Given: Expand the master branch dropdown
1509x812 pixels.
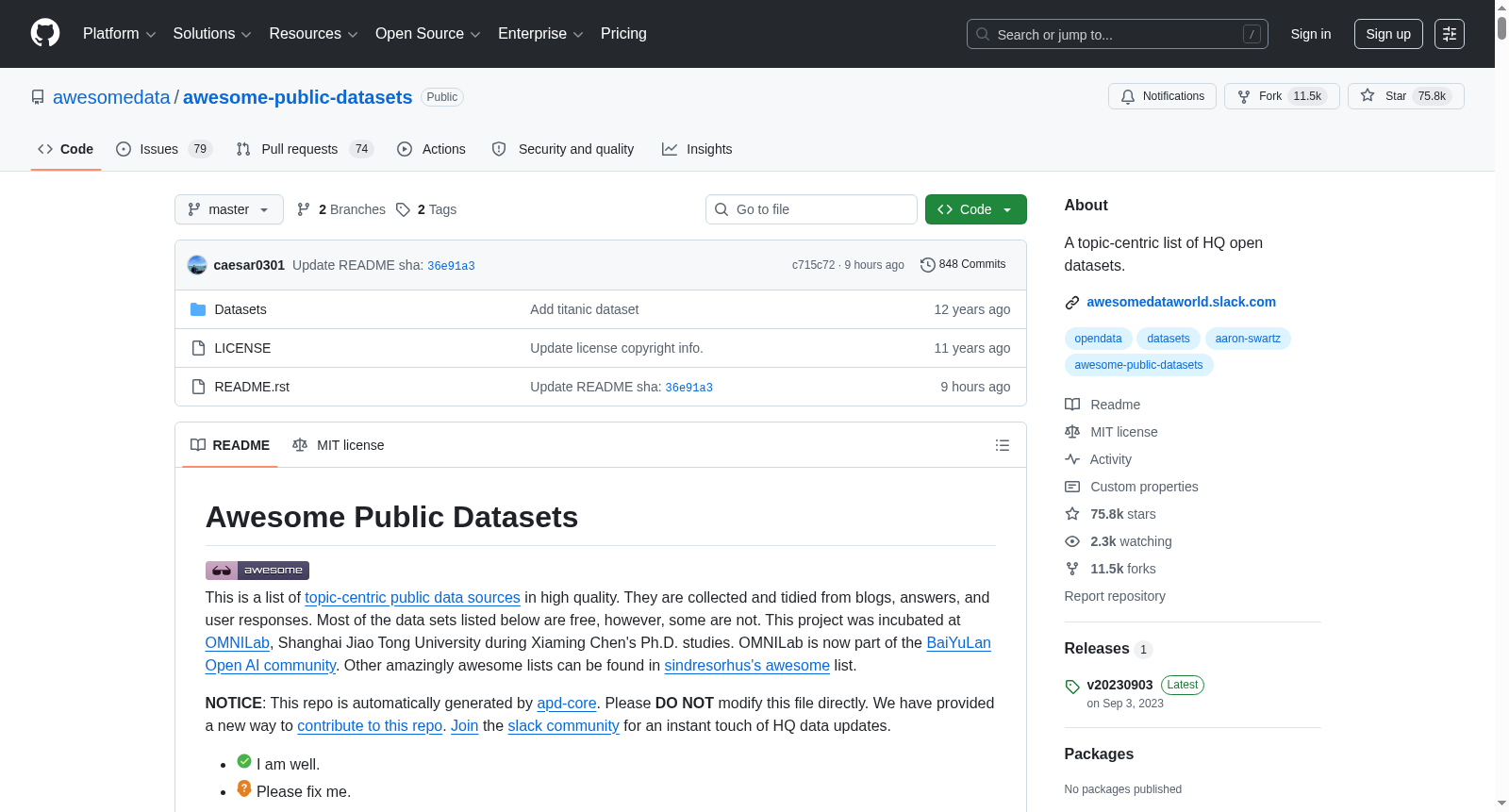Looking at the screenshot, I should click(x=229, y=209).
